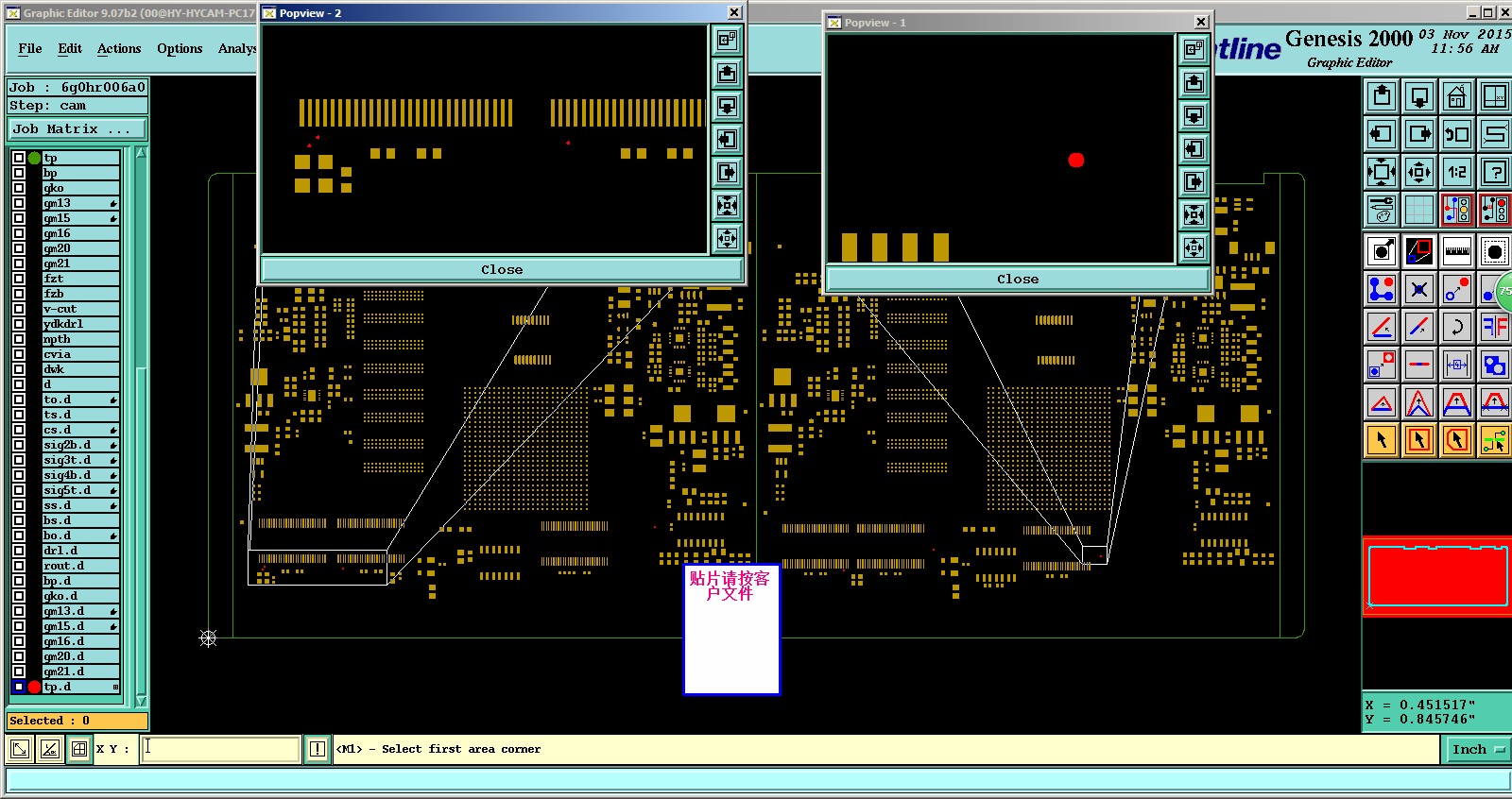Toggle the checkbox for gko layer

pos(19,188)
